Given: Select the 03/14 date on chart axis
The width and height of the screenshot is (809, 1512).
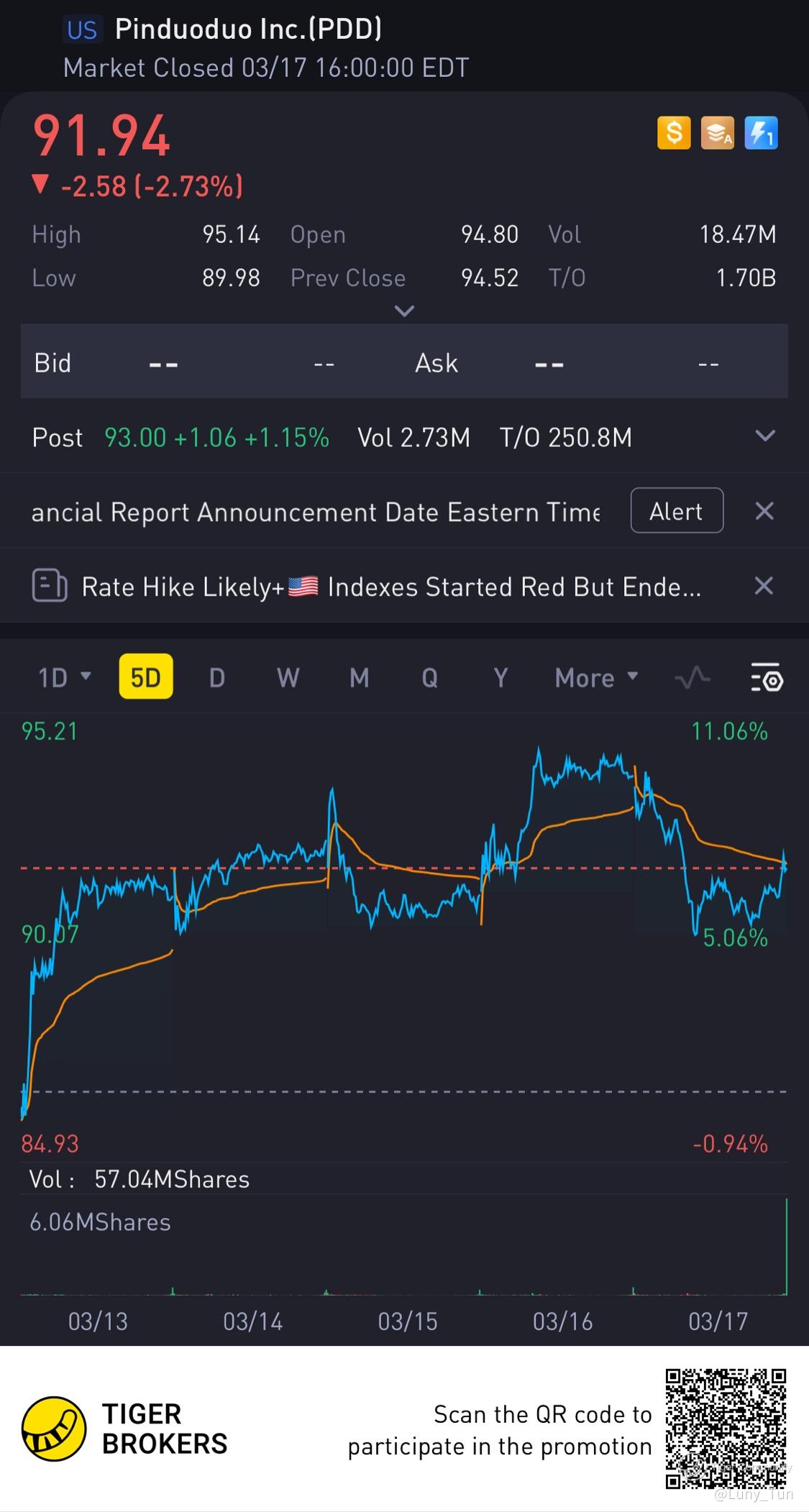Looking at the screenshot, I should [x=253, y=1321].
